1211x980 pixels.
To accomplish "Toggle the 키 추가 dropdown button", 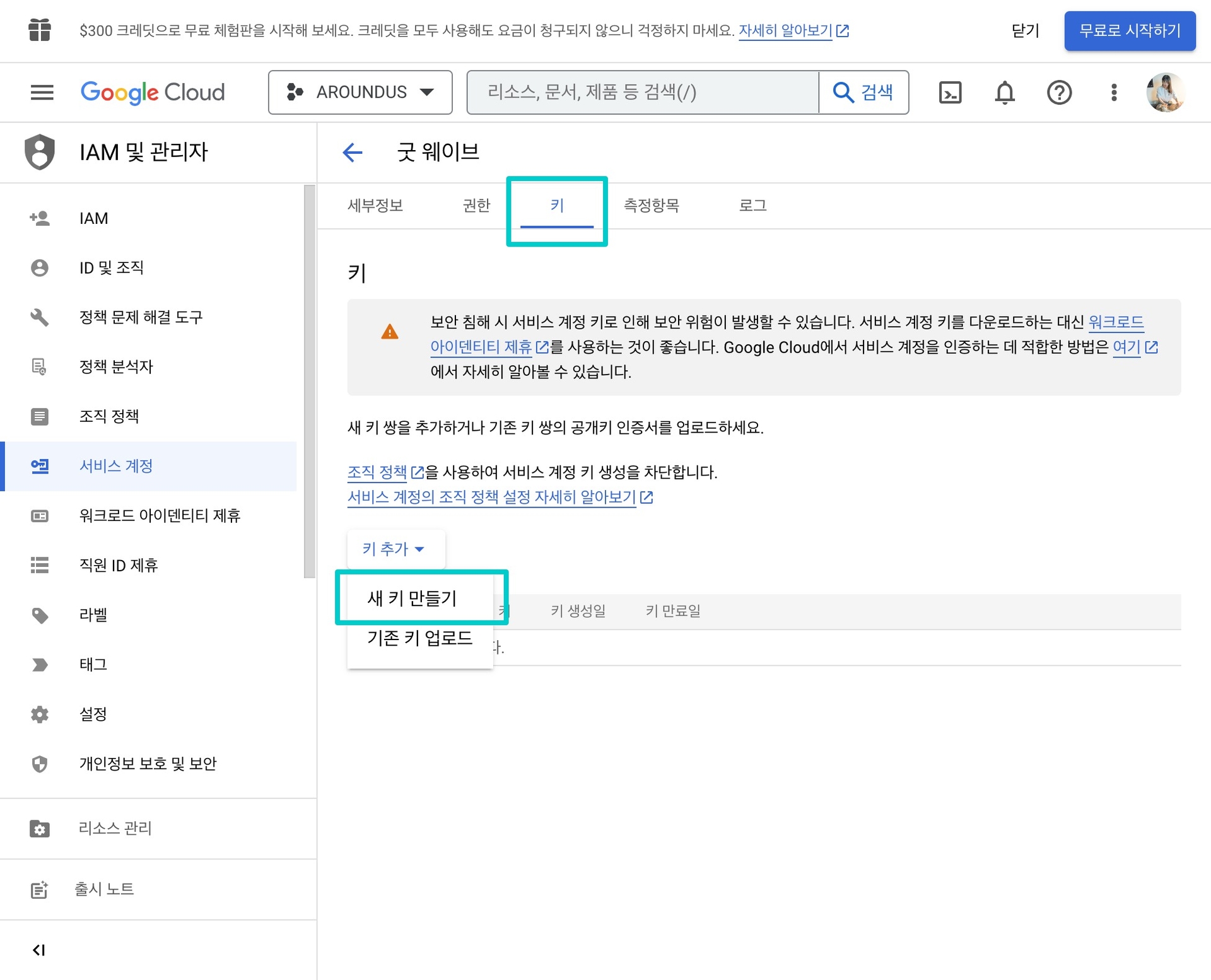I will (x=394, y=549).
